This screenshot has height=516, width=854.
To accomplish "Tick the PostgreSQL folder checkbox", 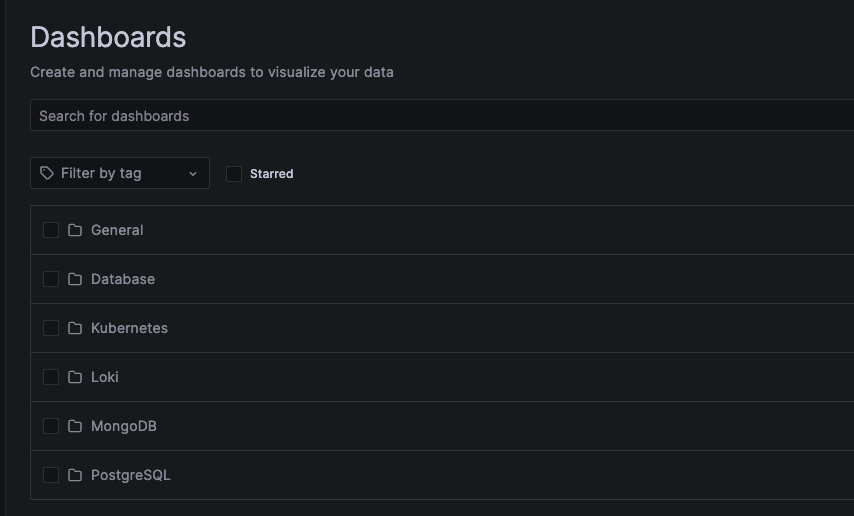I will (x=51, y=475).
